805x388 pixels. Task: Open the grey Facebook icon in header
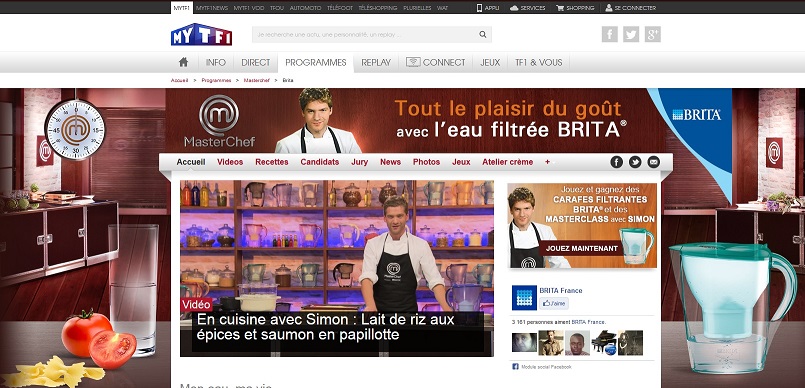[x=609, y=34]
